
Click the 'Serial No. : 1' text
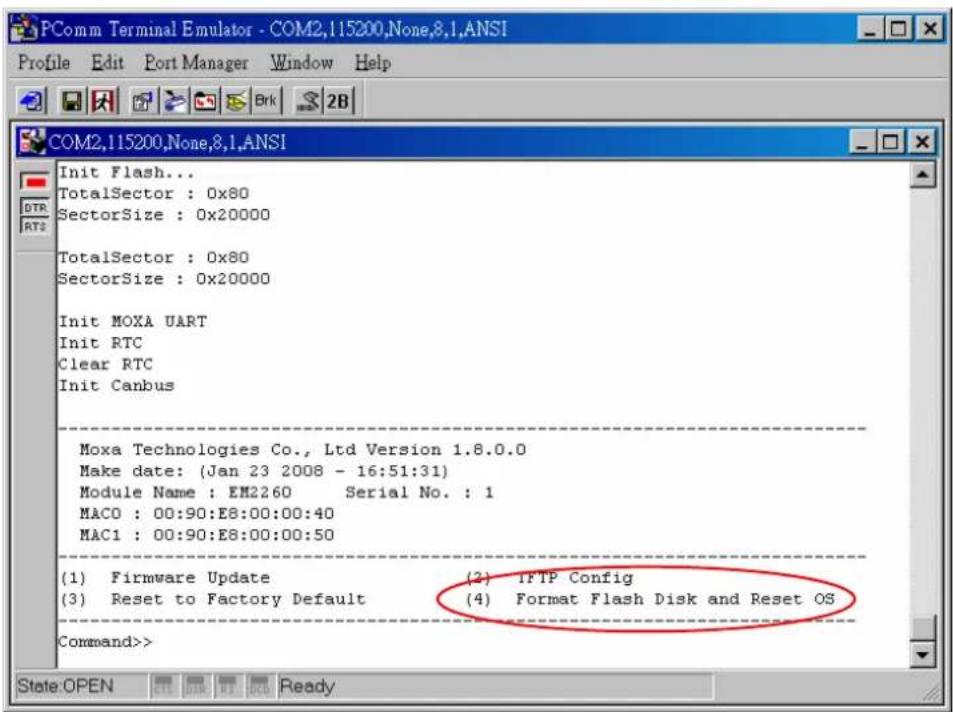(x=419, y=492)
